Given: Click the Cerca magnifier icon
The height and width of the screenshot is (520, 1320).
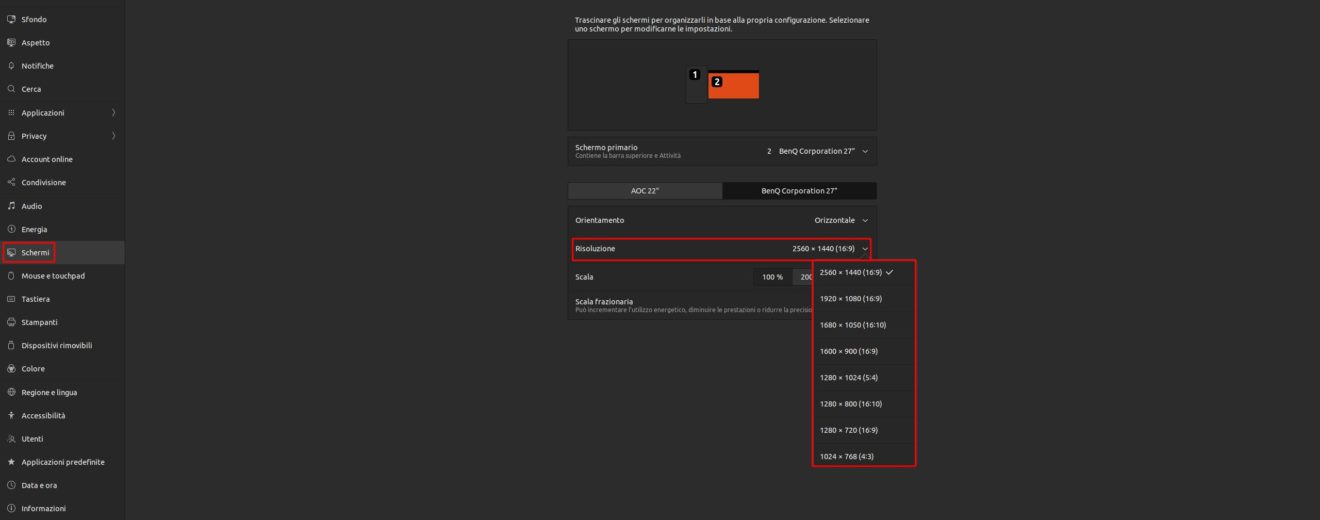Looking at the screenshot, I should tap(11, 89).
